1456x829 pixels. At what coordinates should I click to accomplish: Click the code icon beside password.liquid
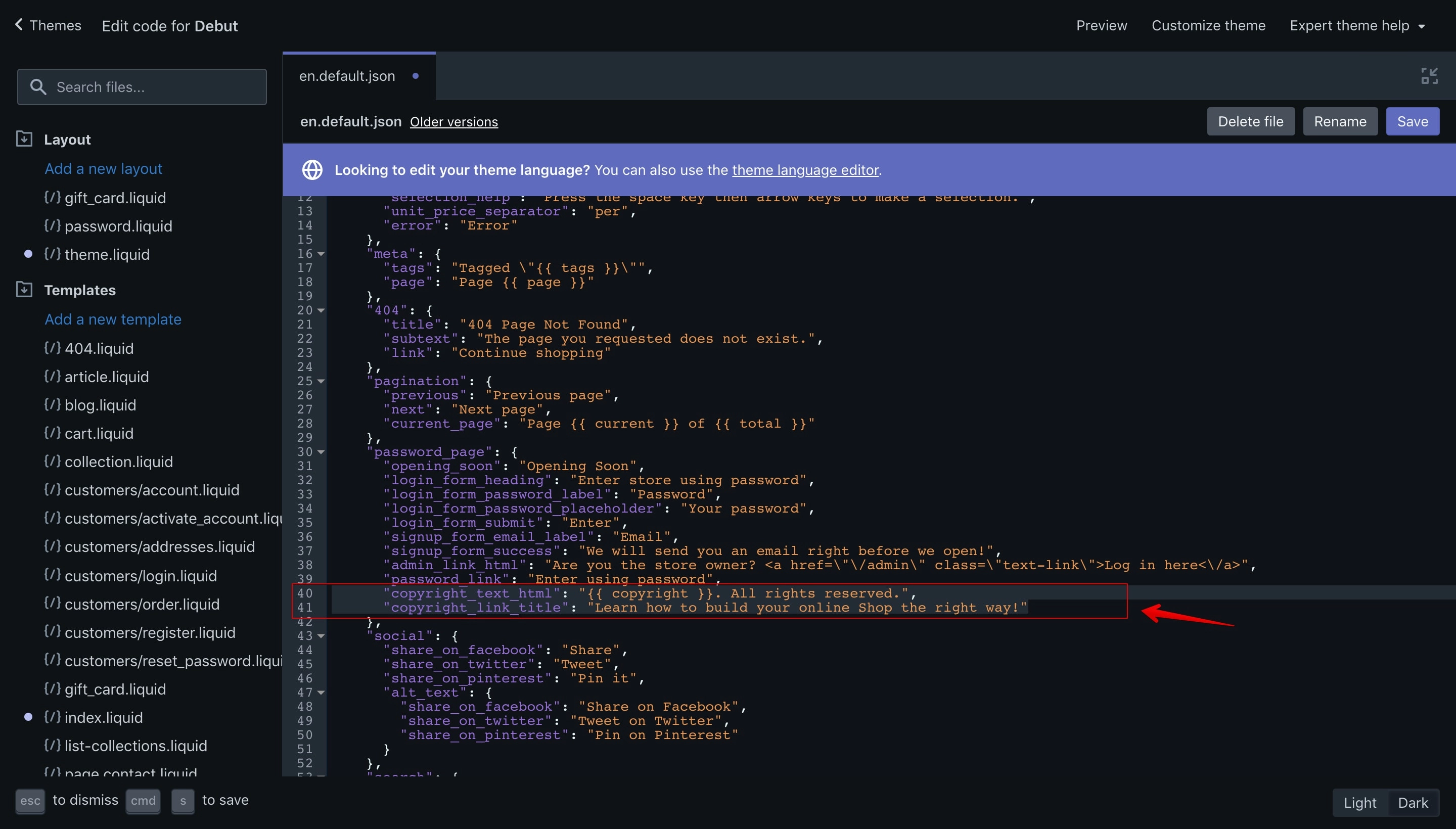(x=53, y=225)
